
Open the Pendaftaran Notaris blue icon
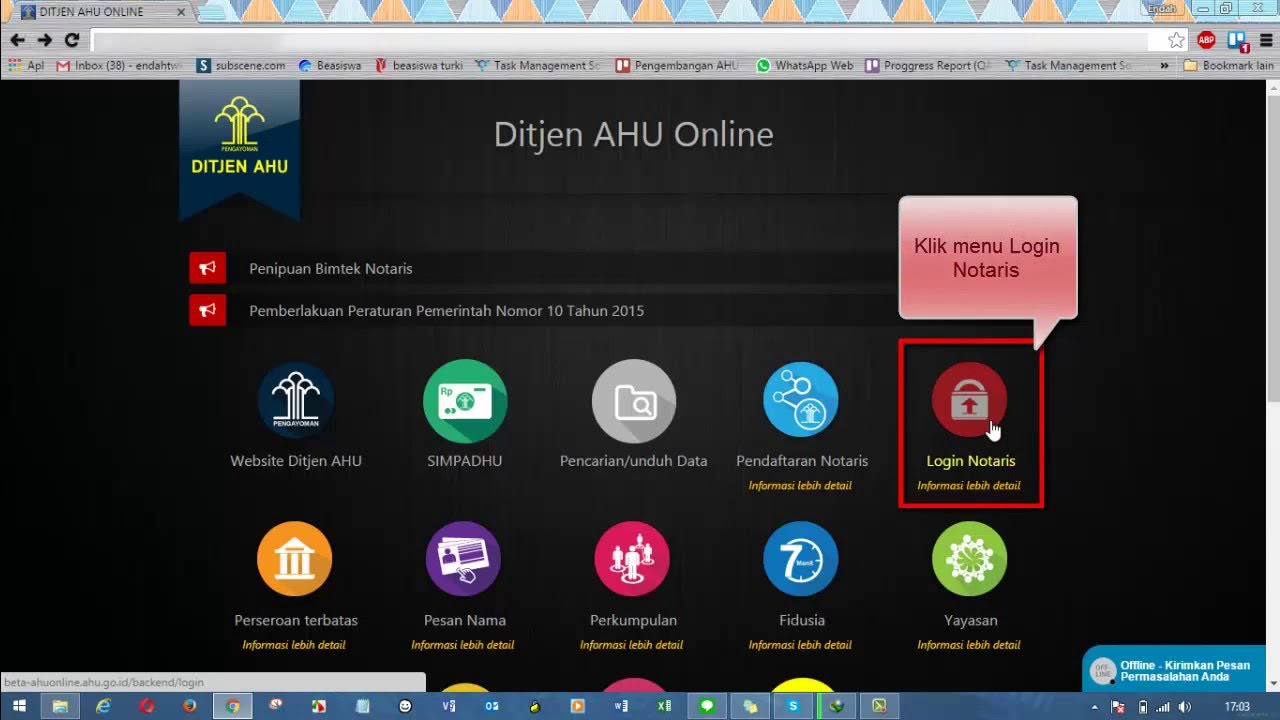tap(801, 400)
